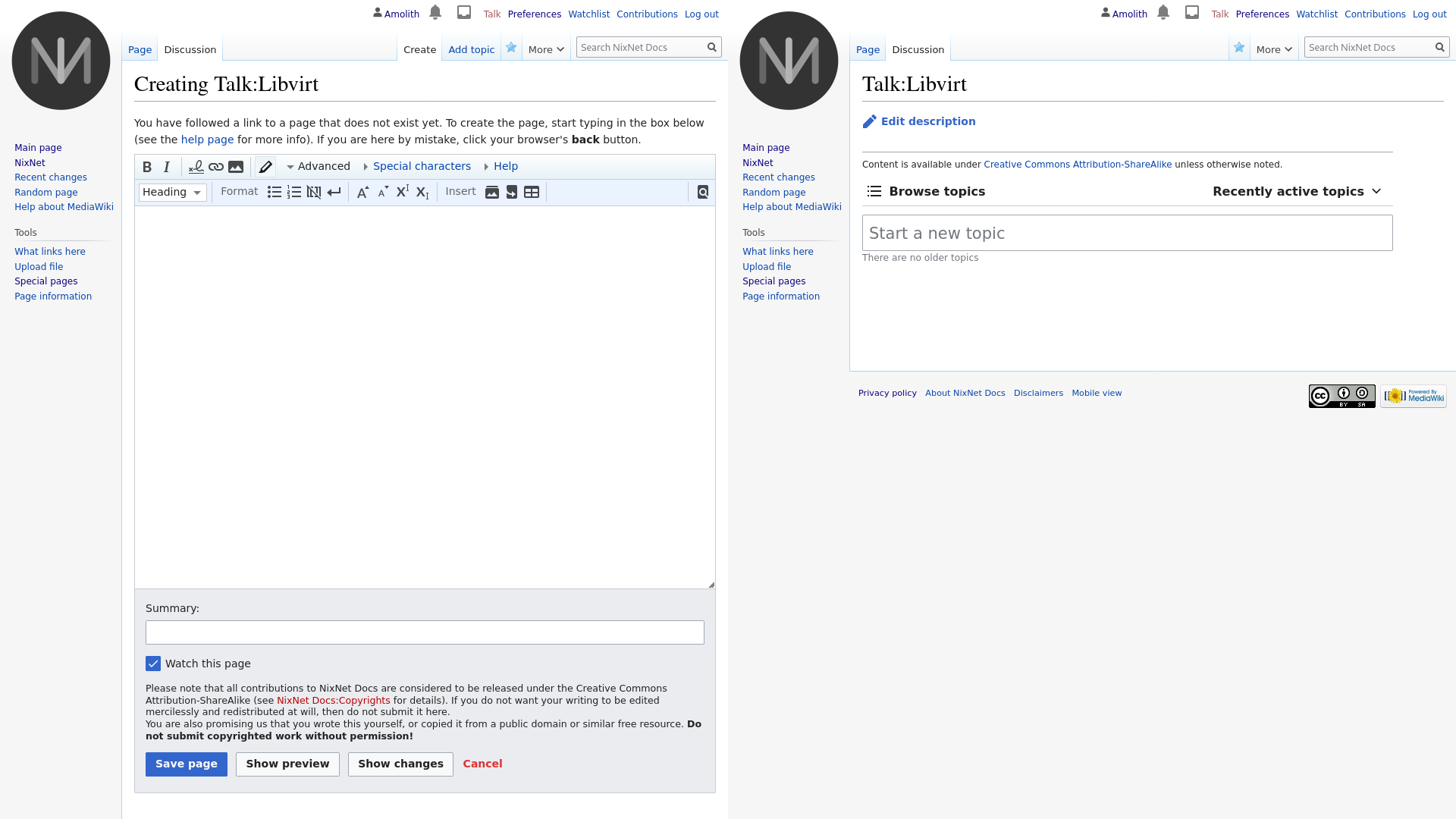The width and height of the screenshot is (1456, 819).
Task: Insert a bulleted list
Action: click(275, 193)
